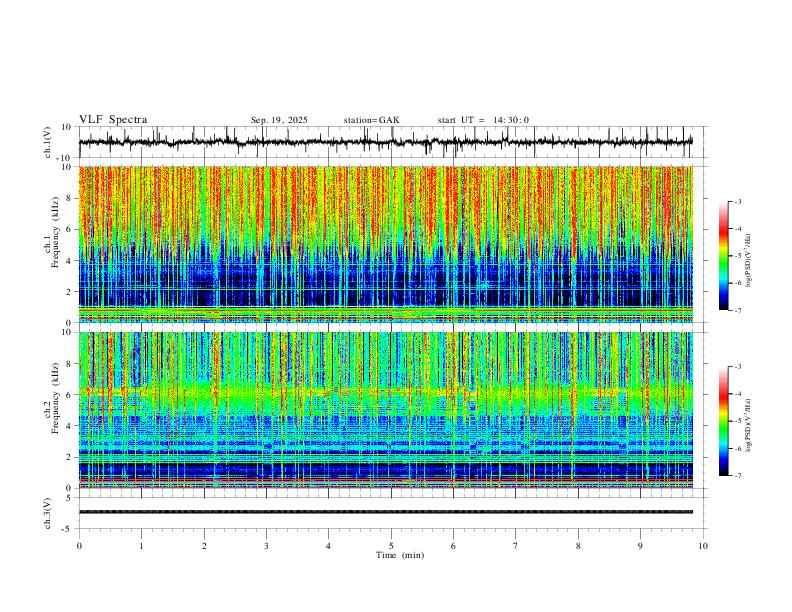792x612 pixels.
Task: Click the ch.3 flat signal trace
Action: coord(386,512)
